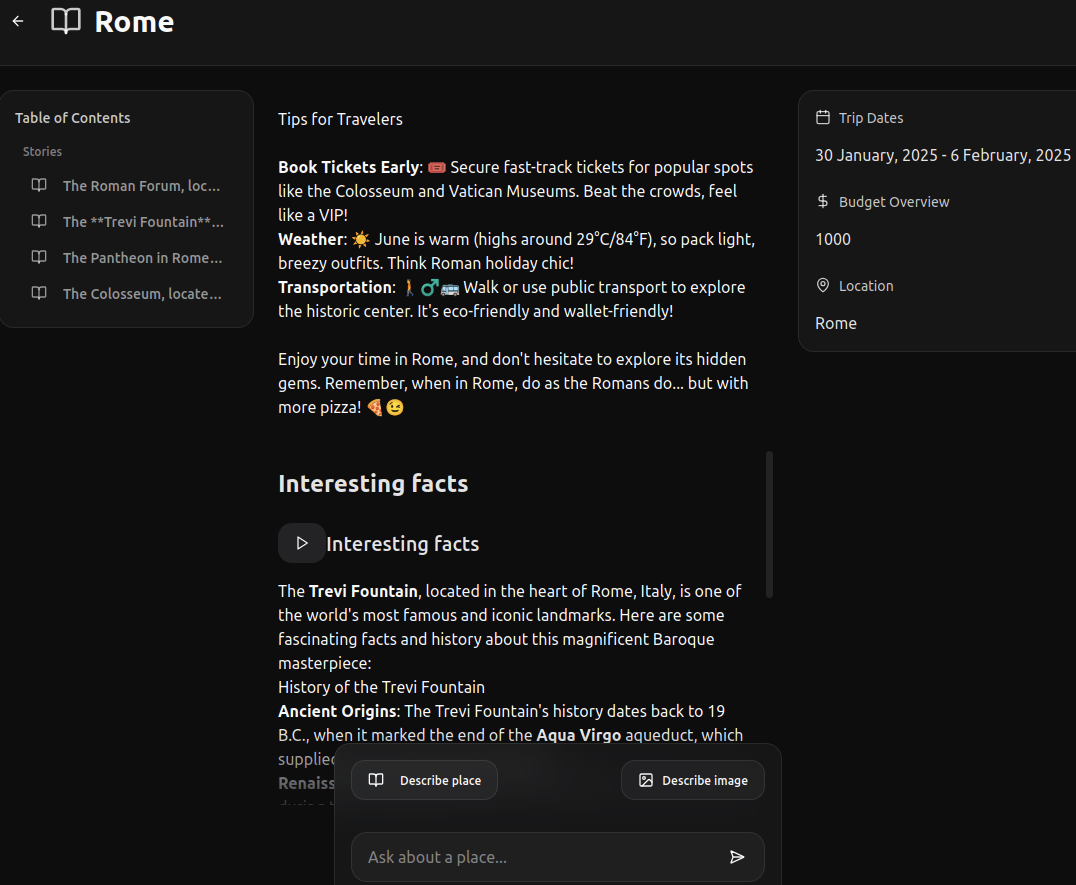Select The Pantheon in Rome story
The height and width of the screenshot is (885, 1076).
(142, 258)
